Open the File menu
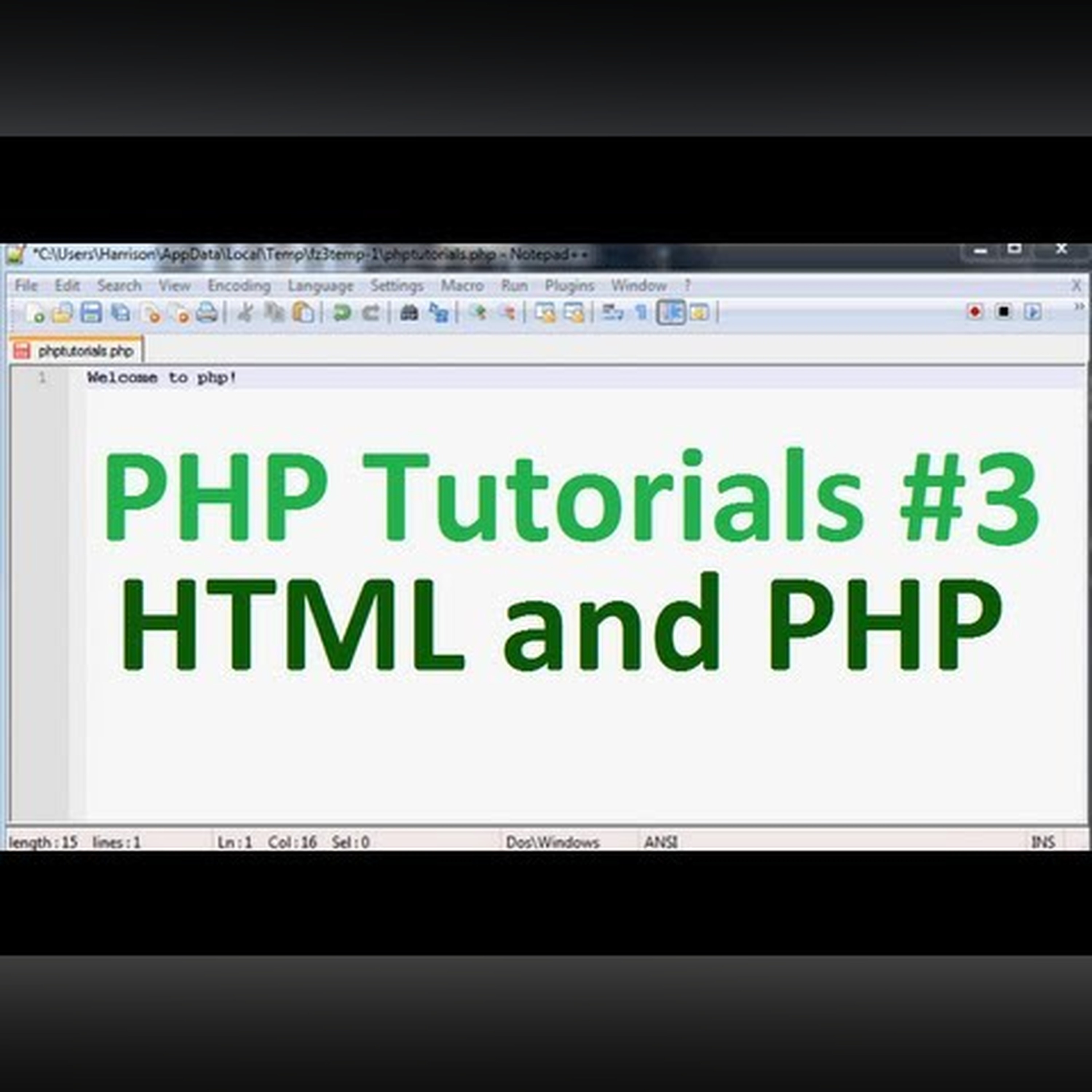Screen dimensions: 1092x1092 26,285
